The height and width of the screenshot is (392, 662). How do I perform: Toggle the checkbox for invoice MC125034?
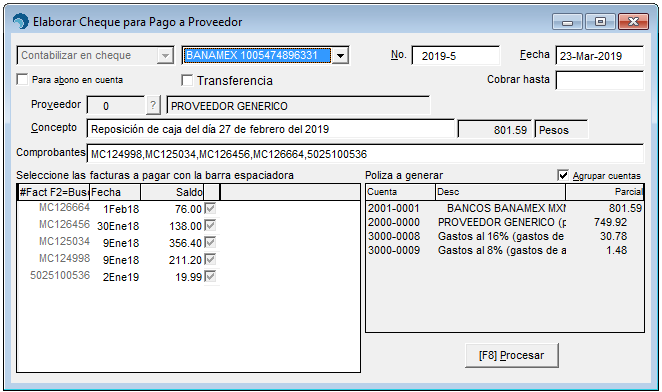(210, 242)
